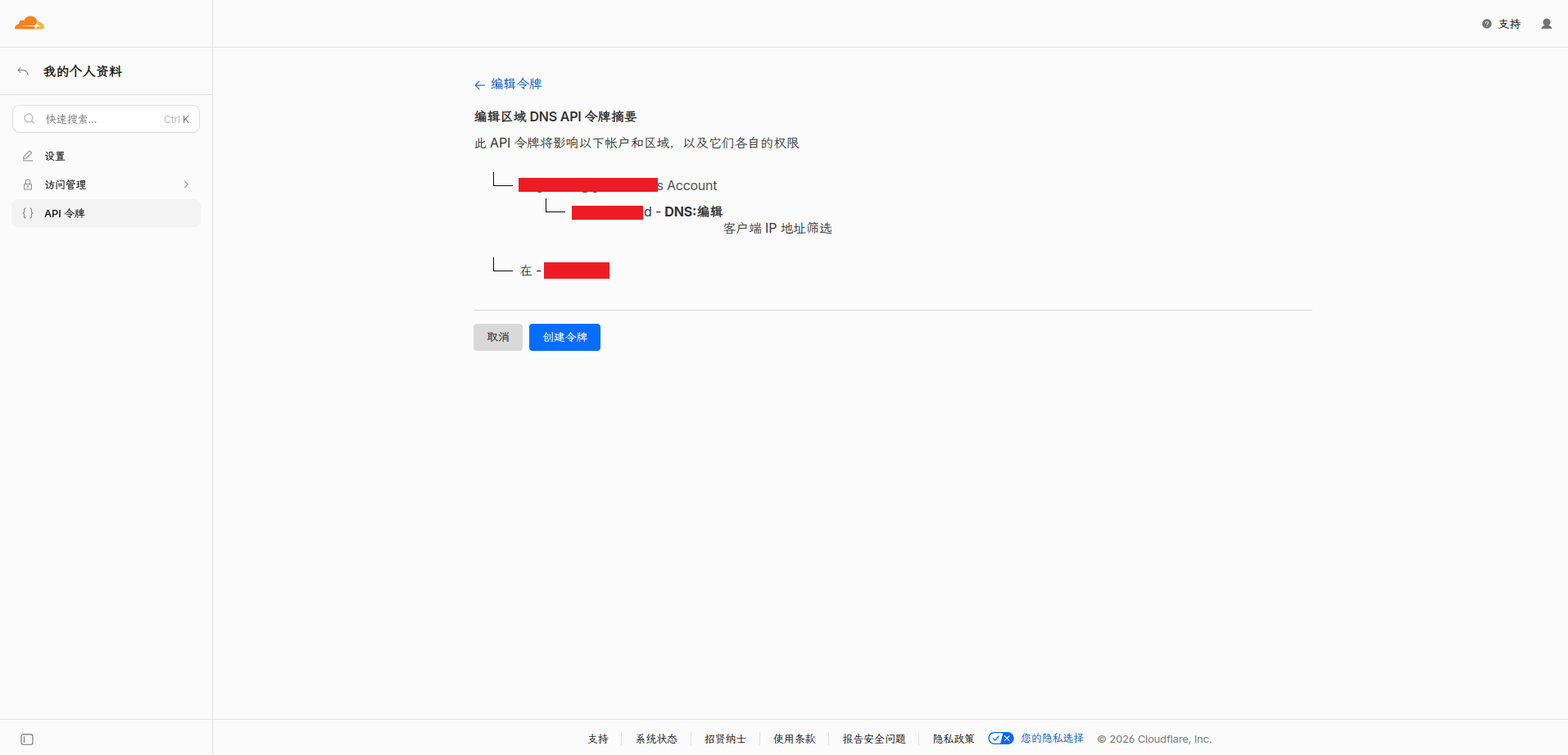Open 隐私政策 footer link
This screenshot has height=755, width=1568.
[954, 739]
